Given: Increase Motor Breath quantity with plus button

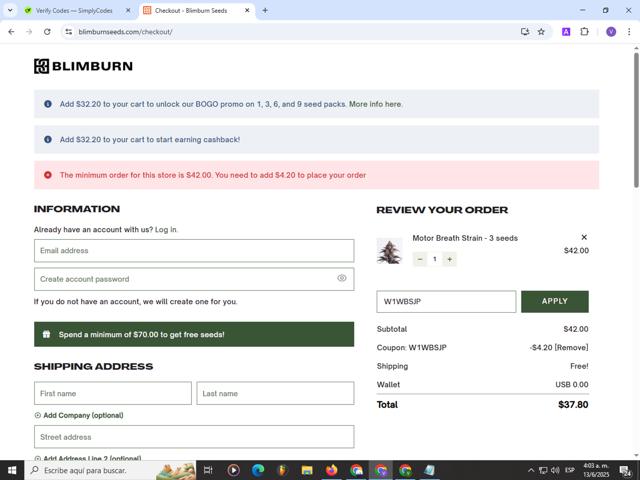Looking at the screenshot, I should pos(449,259).
